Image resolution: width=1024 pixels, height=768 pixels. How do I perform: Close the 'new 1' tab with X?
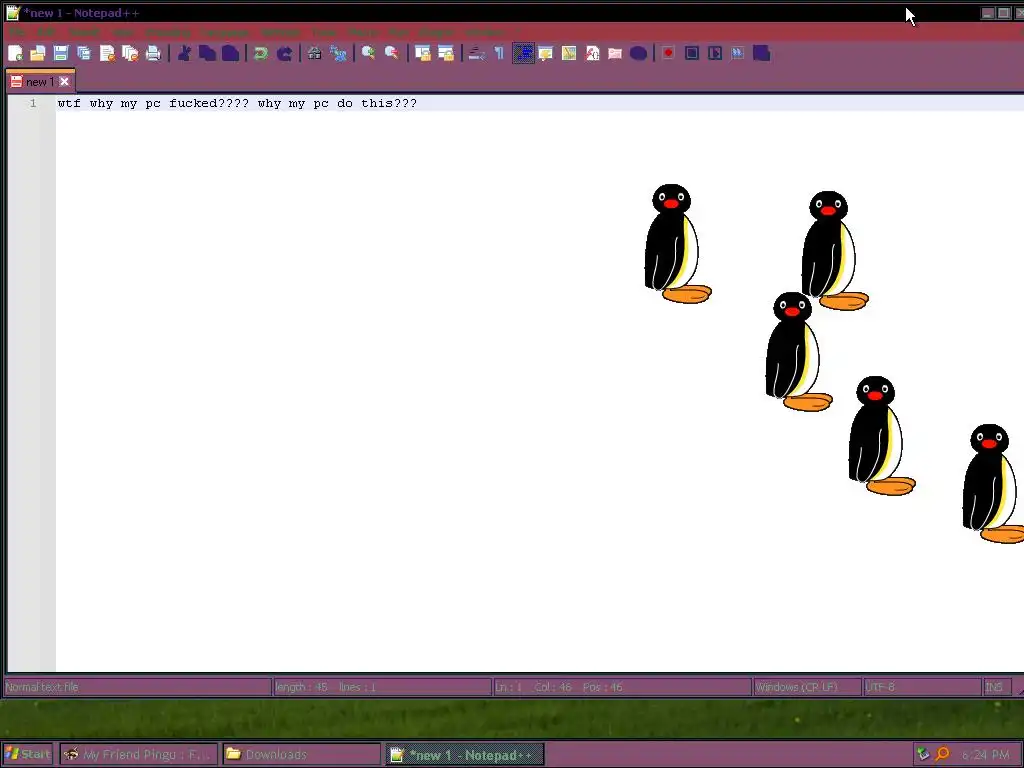[x=64, y=82]
